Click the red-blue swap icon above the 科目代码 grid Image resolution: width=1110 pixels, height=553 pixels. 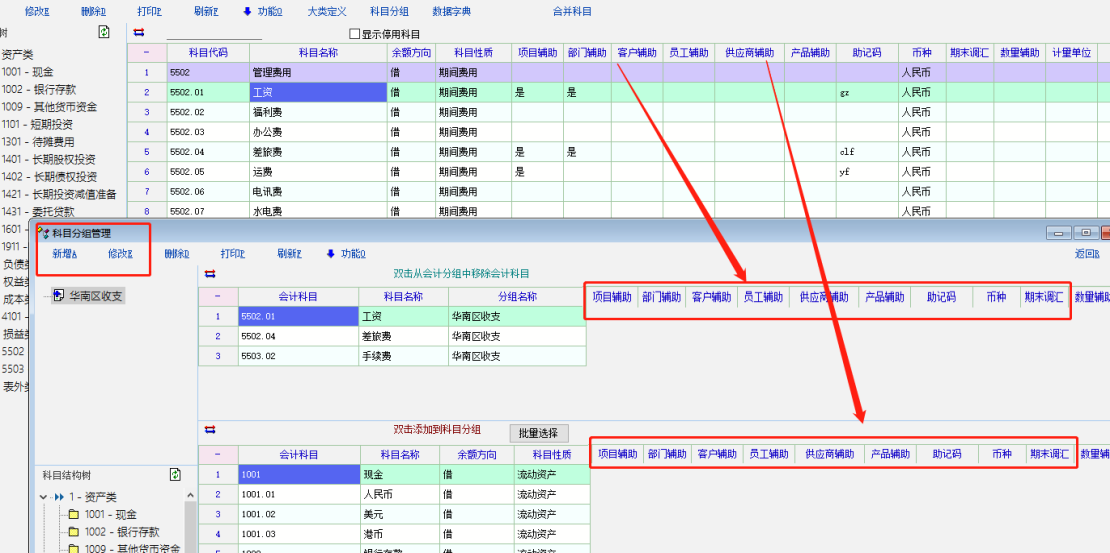click(139, 32)
